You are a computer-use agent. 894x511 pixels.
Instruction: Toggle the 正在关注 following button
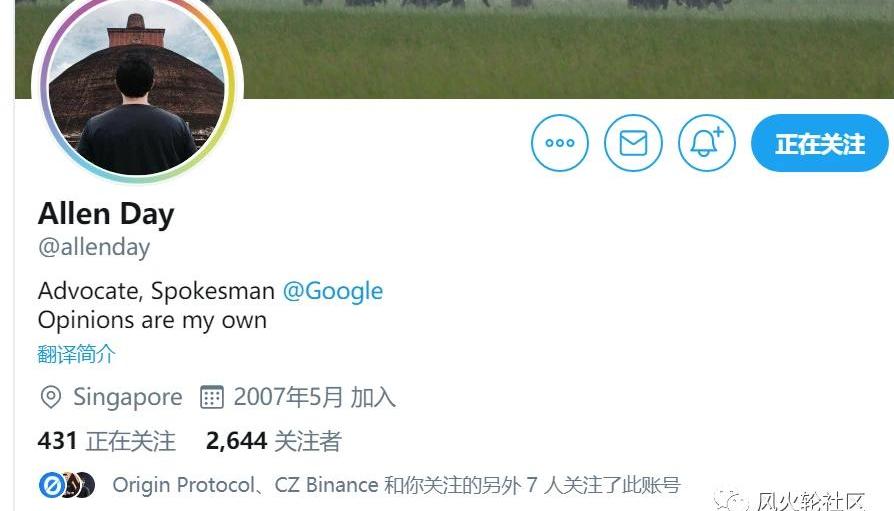pos(819,143)
